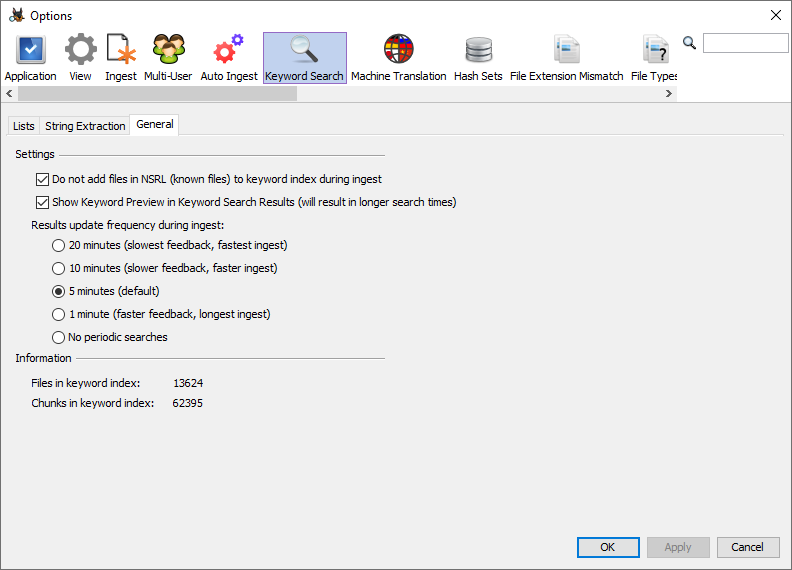This screenshot has height=570, width=792.
Task: Open the Auto Ingest options category
Action: tap(229, 58)
